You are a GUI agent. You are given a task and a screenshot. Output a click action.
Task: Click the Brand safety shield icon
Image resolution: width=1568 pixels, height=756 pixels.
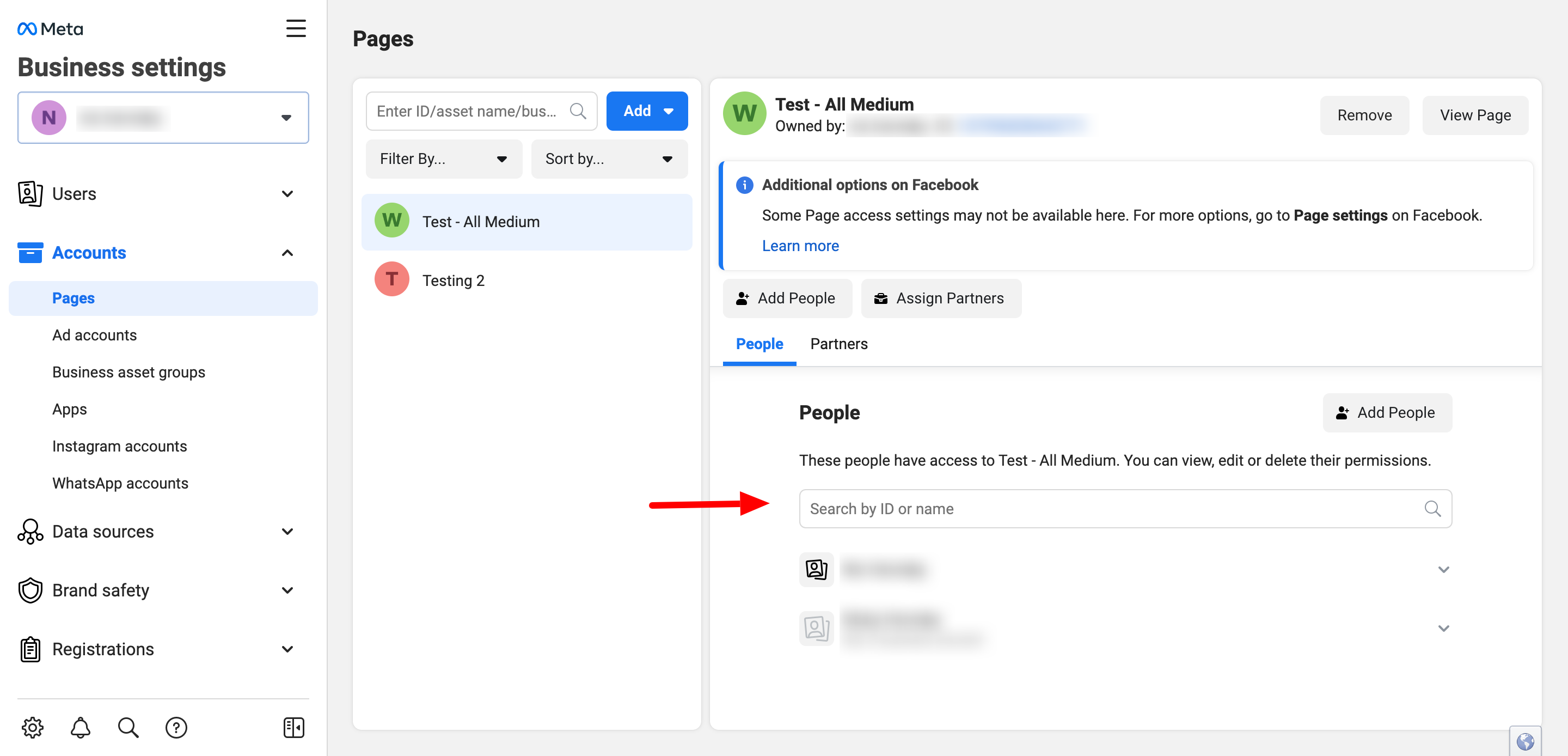[30, 590]
